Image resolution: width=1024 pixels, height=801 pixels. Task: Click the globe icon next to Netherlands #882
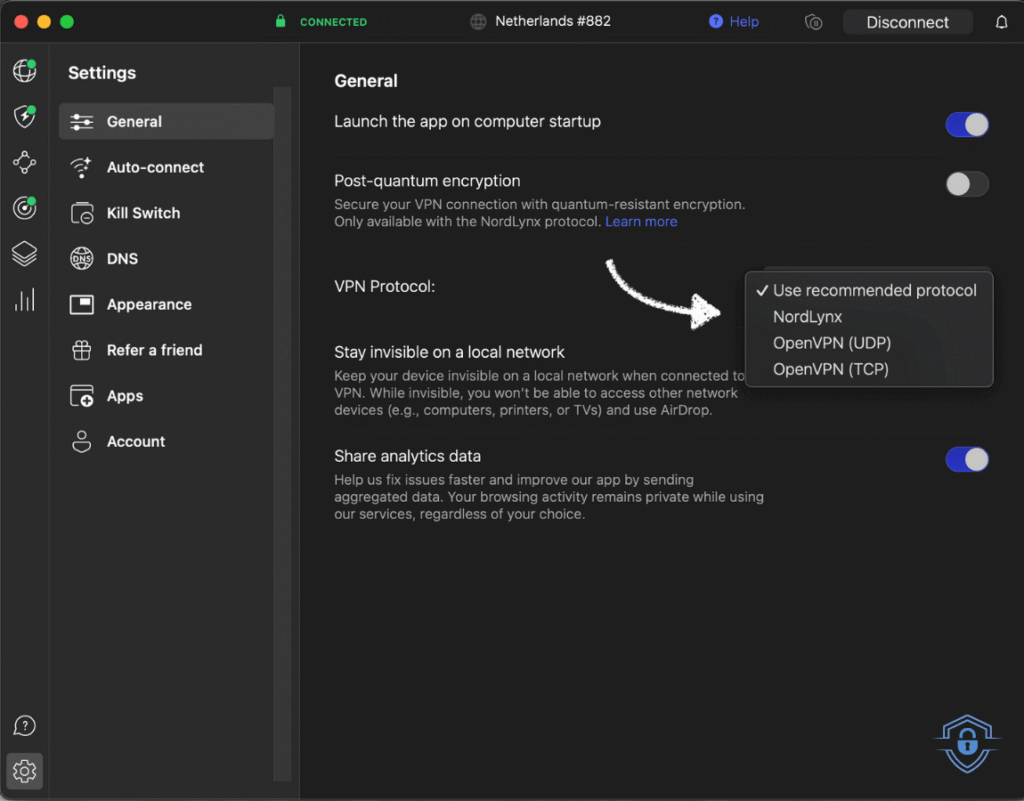pyautogui.click(x=478, y=22)
